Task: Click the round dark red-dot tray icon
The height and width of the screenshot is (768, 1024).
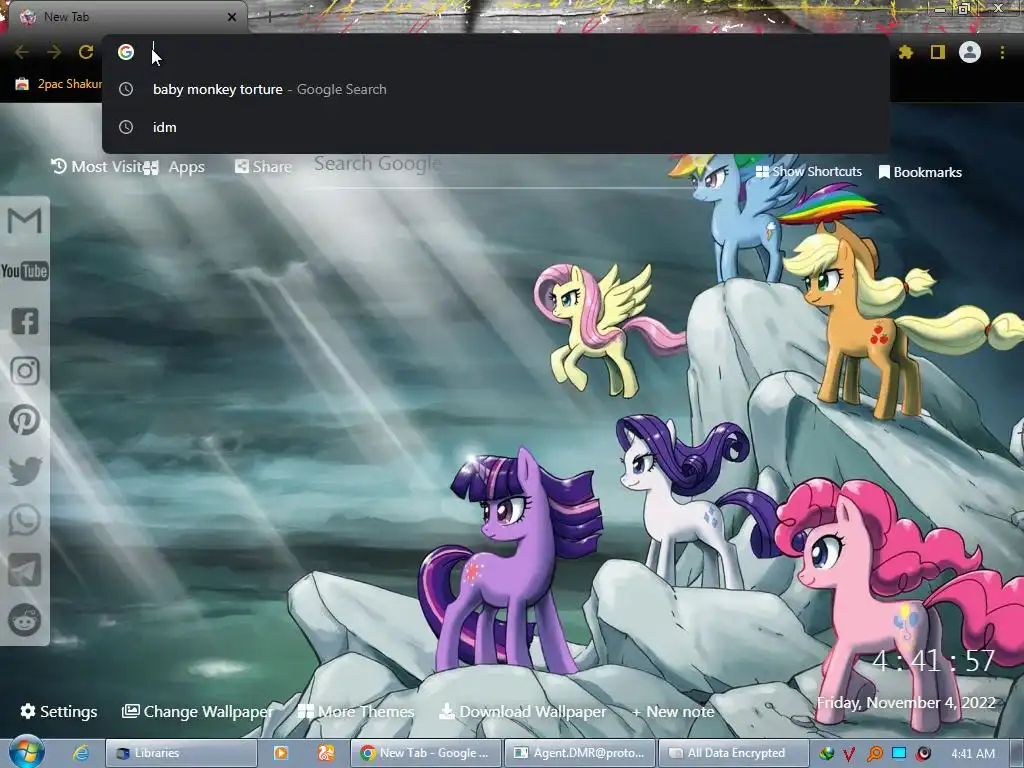Action: (923, 754)
